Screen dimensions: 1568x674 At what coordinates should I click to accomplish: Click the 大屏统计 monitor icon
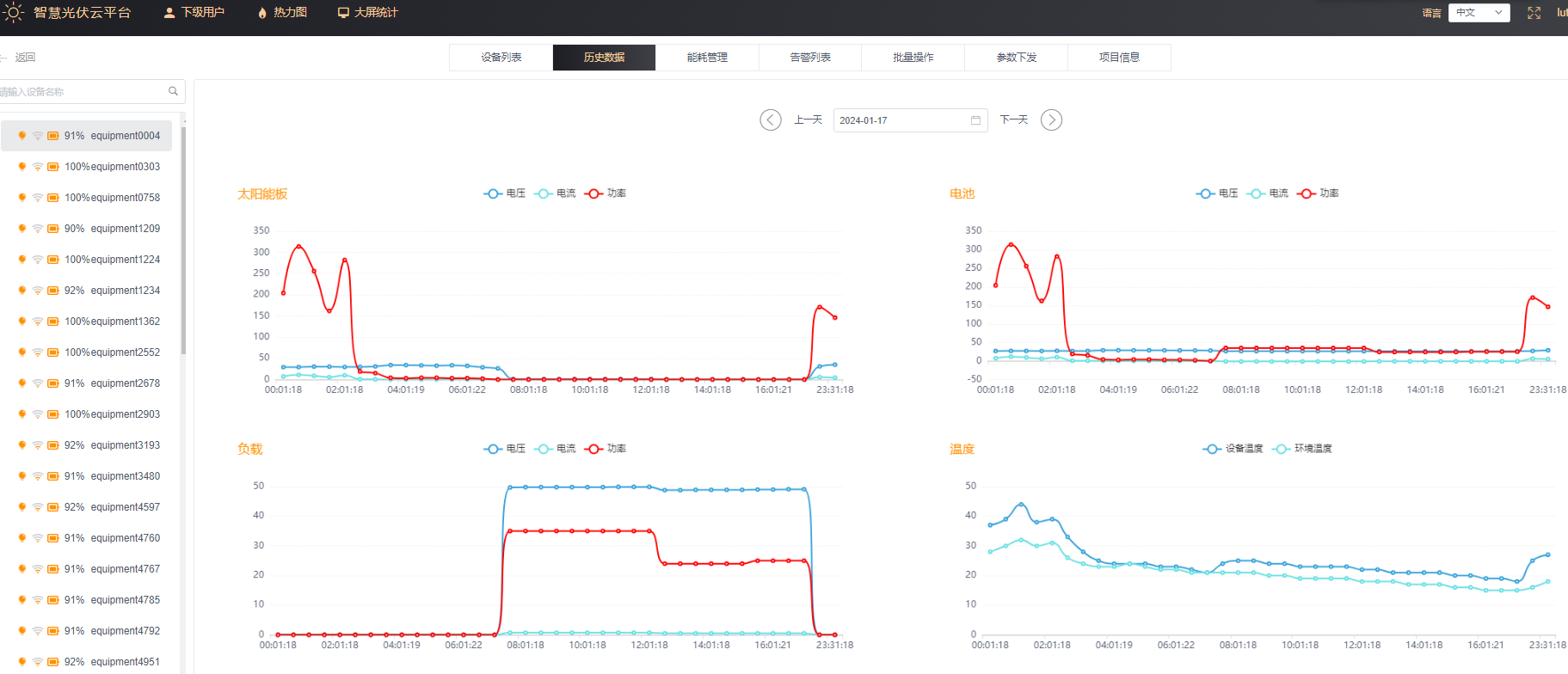click(343, 13)
